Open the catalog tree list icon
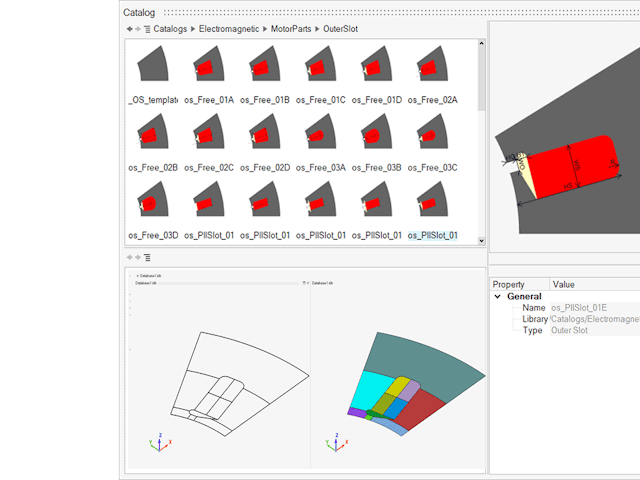This screenshot has width=640, height=480. (147, 29)
